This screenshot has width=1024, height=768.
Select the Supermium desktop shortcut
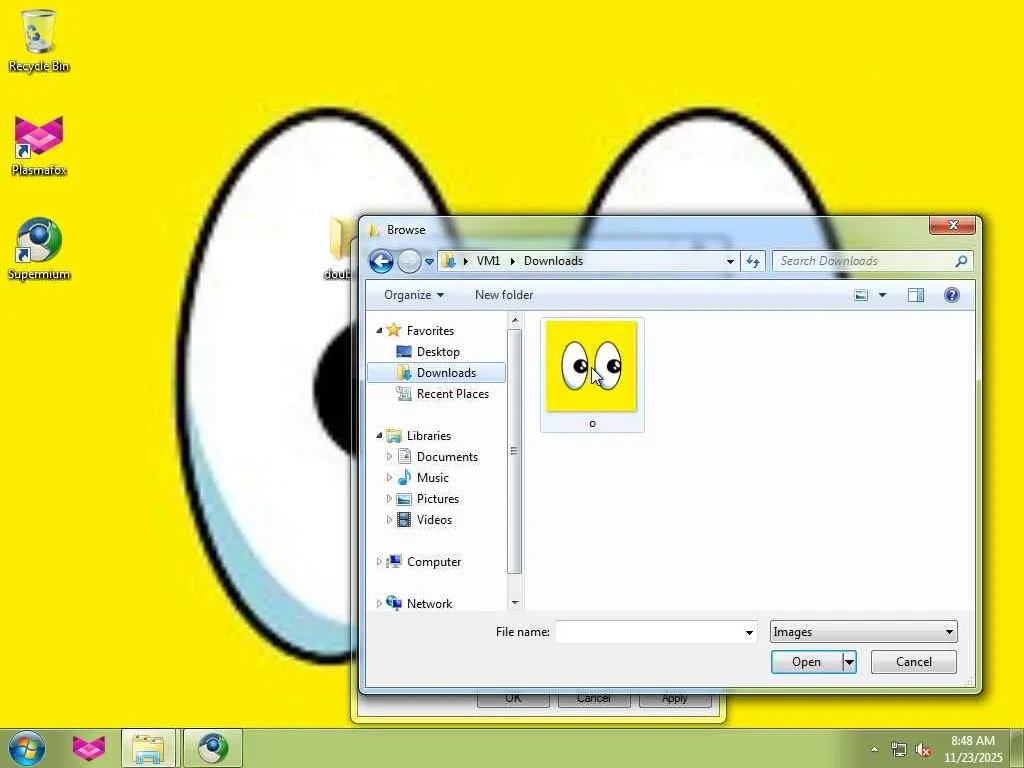(39, 249)
